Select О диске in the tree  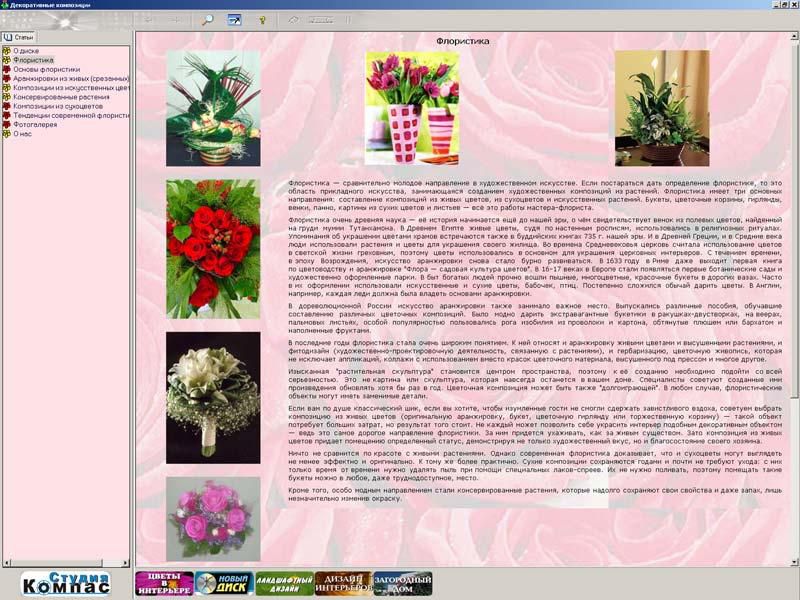point(26,50)
